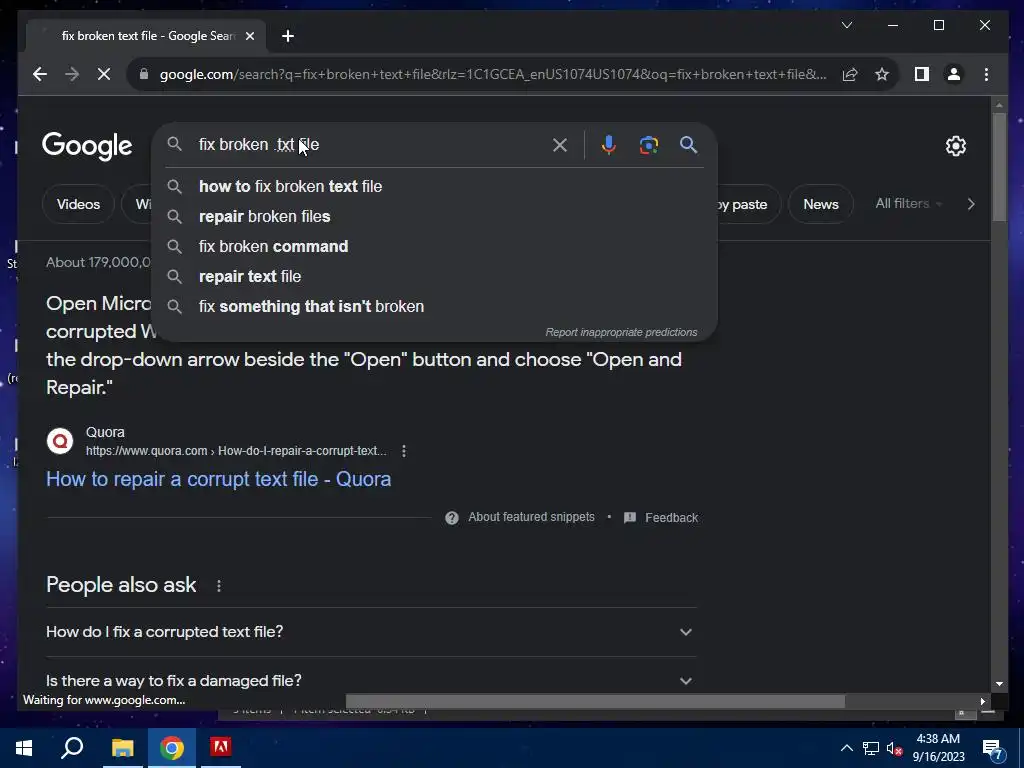Select the 'copy paste' filter chip
The height and width of the screenshot is (768, 1024).
(x=748, y=204)
